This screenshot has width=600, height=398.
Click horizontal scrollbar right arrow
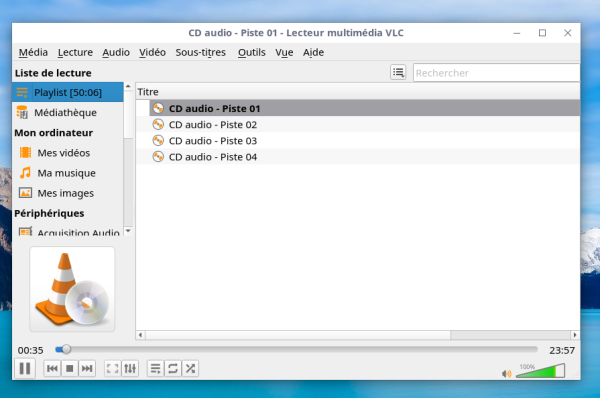tap(575, 335)
